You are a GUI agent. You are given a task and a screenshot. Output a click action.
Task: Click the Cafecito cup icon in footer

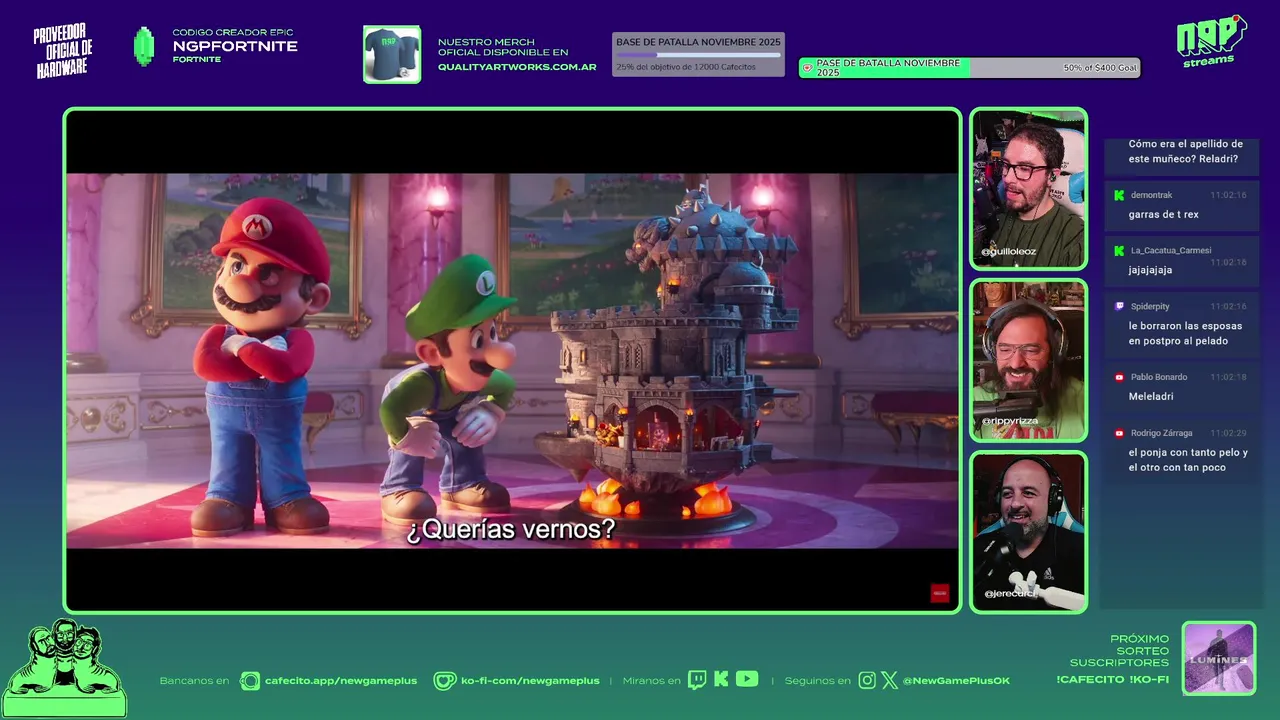point(250,681)
